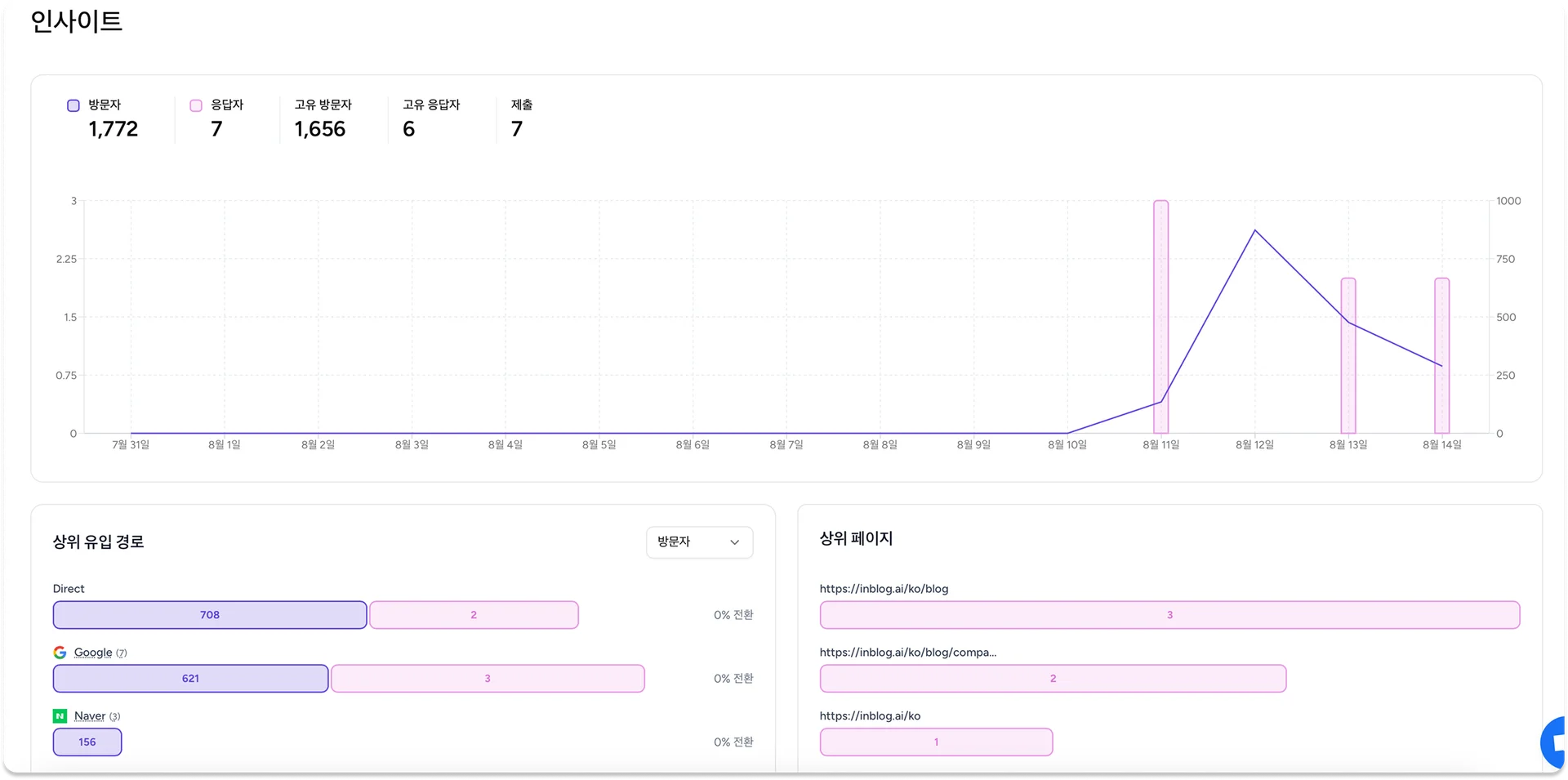Screen dimensions: 1568x780
Task: Open the 방문자 dropdown in 상위 유입 경로
Action: point(698,542)
